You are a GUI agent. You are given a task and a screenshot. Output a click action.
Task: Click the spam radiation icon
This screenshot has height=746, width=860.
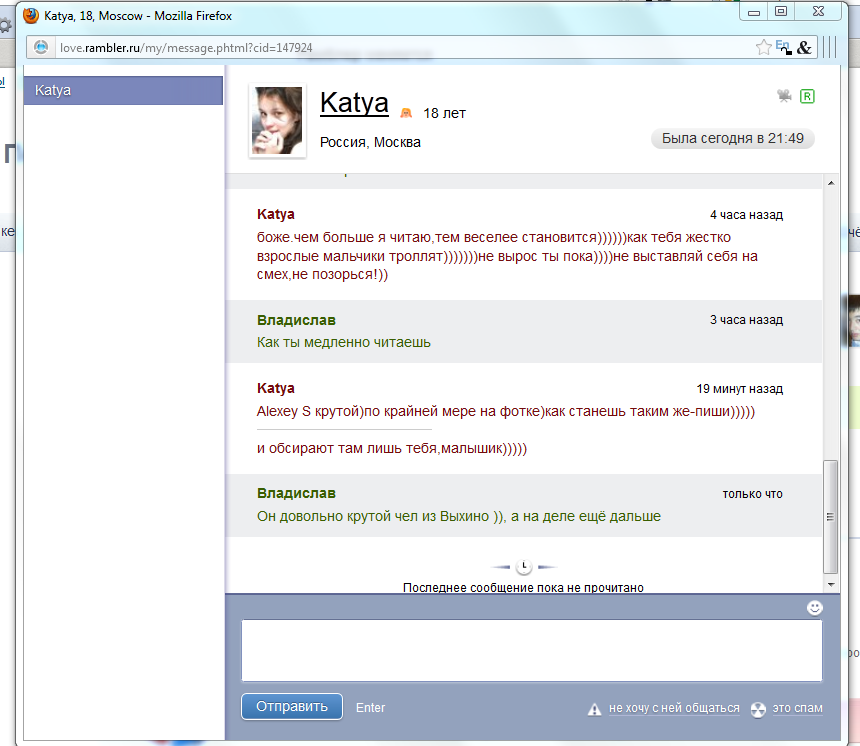pyautogui.click(x=758, y=709)
